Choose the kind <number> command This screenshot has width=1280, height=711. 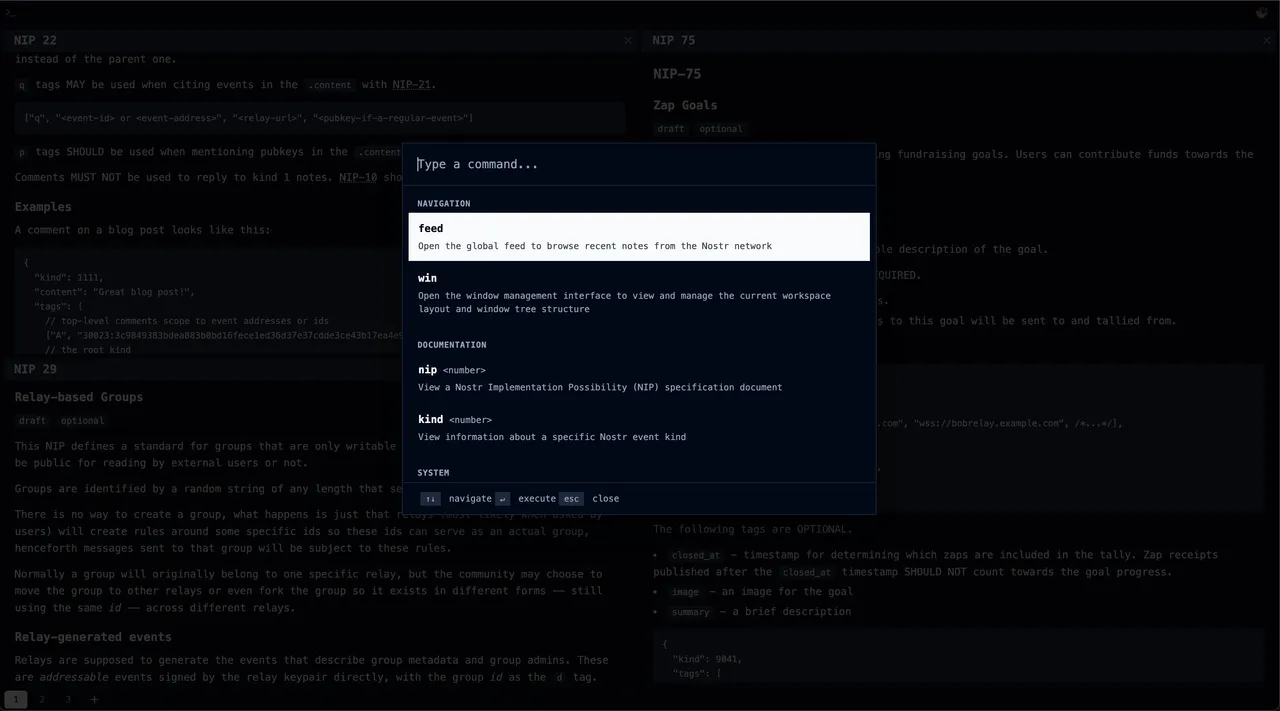coord(639,428)
